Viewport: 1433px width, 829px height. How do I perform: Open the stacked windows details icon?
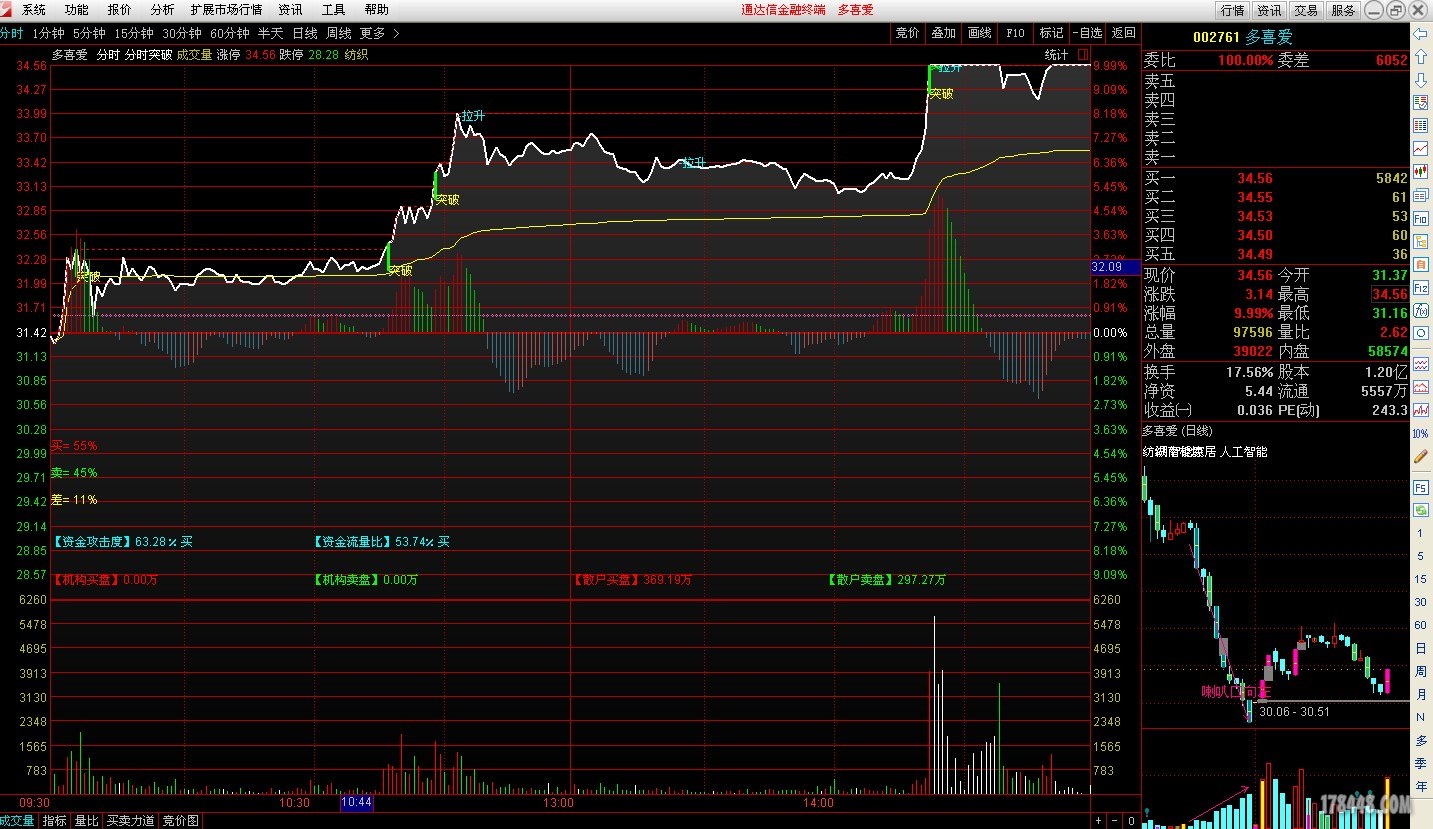tap(1420, 195)
